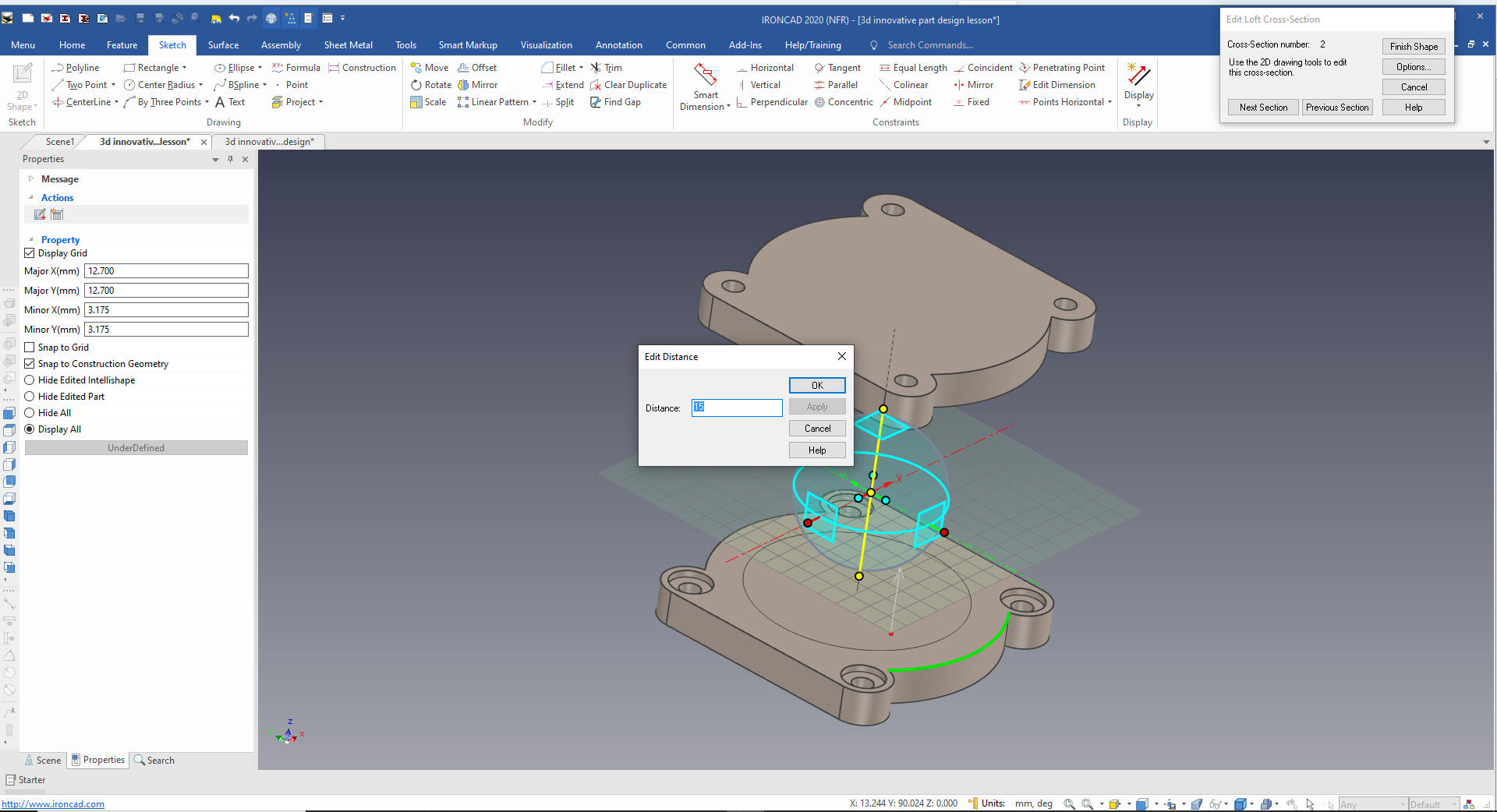The image size is (1497, 812).
Task: Open the Linear Pattern dropdown arrow
Action: click(x=534, y=102)
